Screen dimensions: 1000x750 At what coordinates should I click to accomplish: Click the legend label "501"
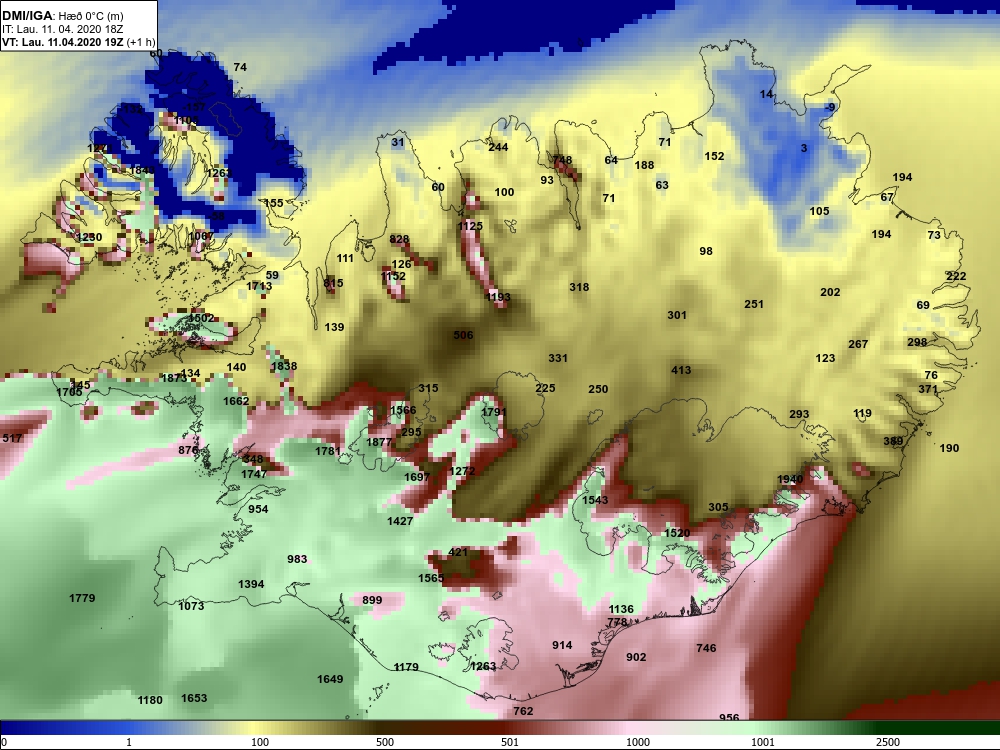point(510,742)
